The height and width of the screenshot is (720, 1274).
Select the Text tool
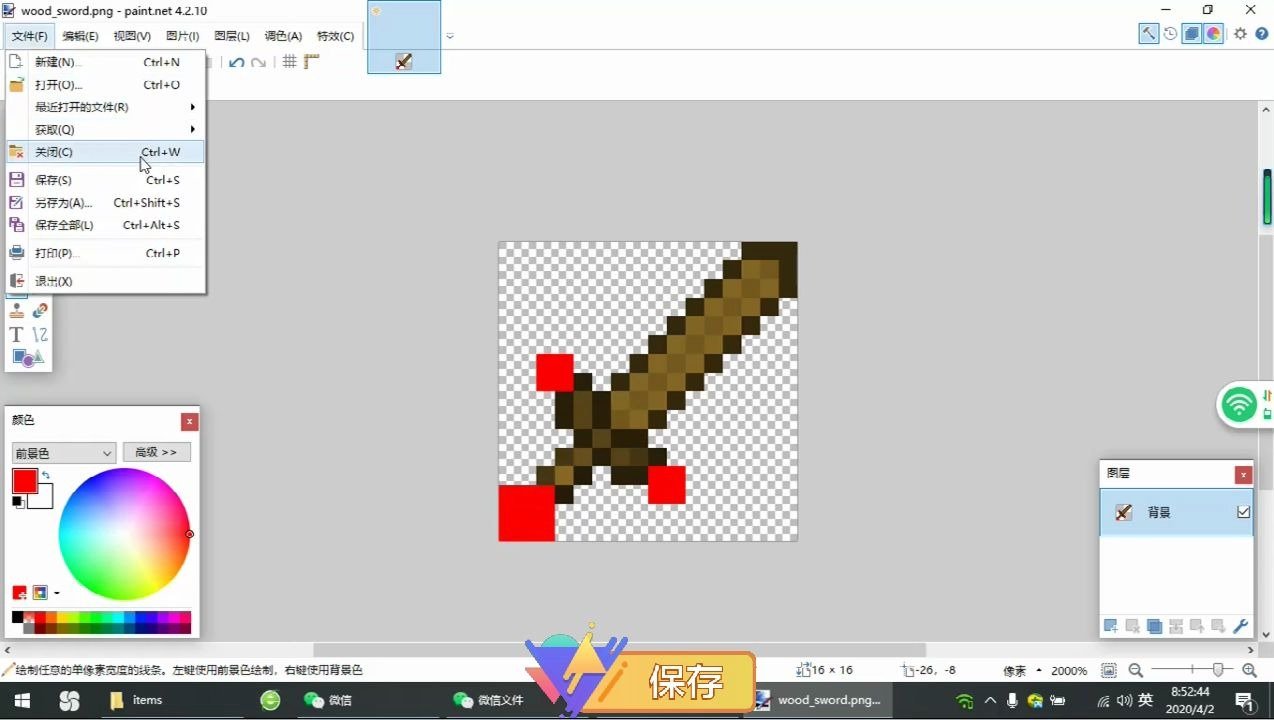click(x=17, y=335)
